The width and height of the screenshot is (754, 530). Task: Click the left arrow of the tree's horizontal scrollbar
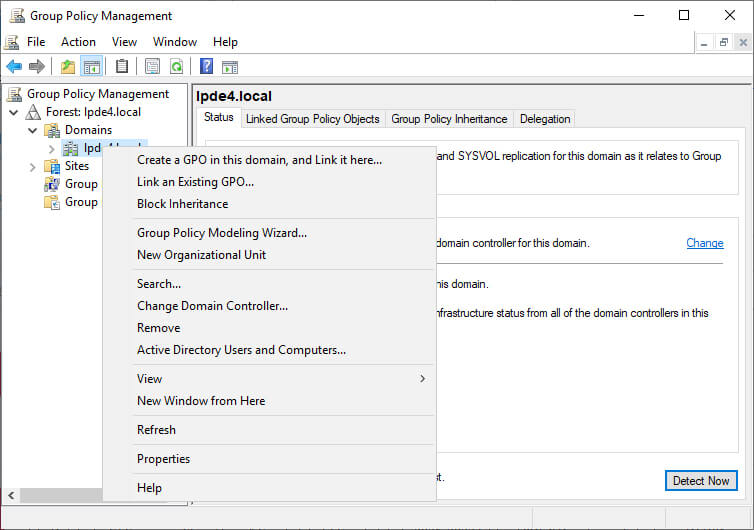[x=11, y=495]
